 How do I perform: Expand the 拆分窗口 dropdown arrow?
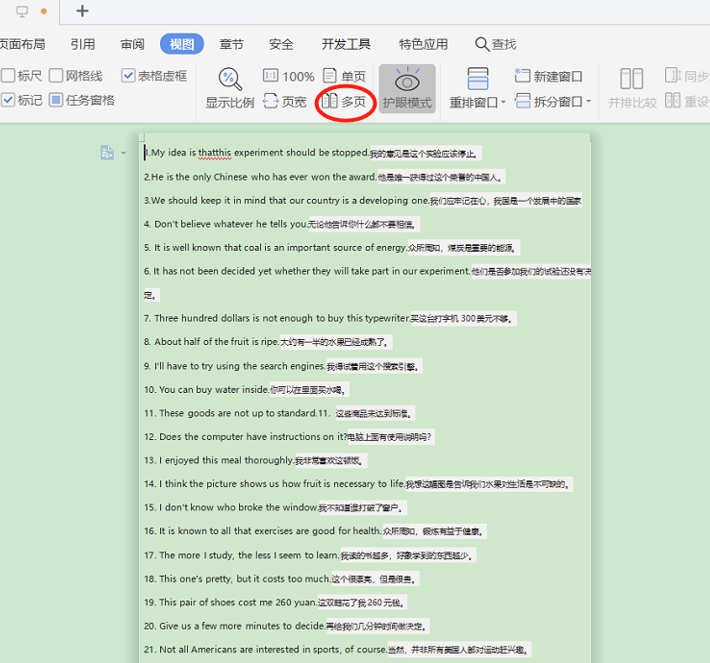click(588, 101)
